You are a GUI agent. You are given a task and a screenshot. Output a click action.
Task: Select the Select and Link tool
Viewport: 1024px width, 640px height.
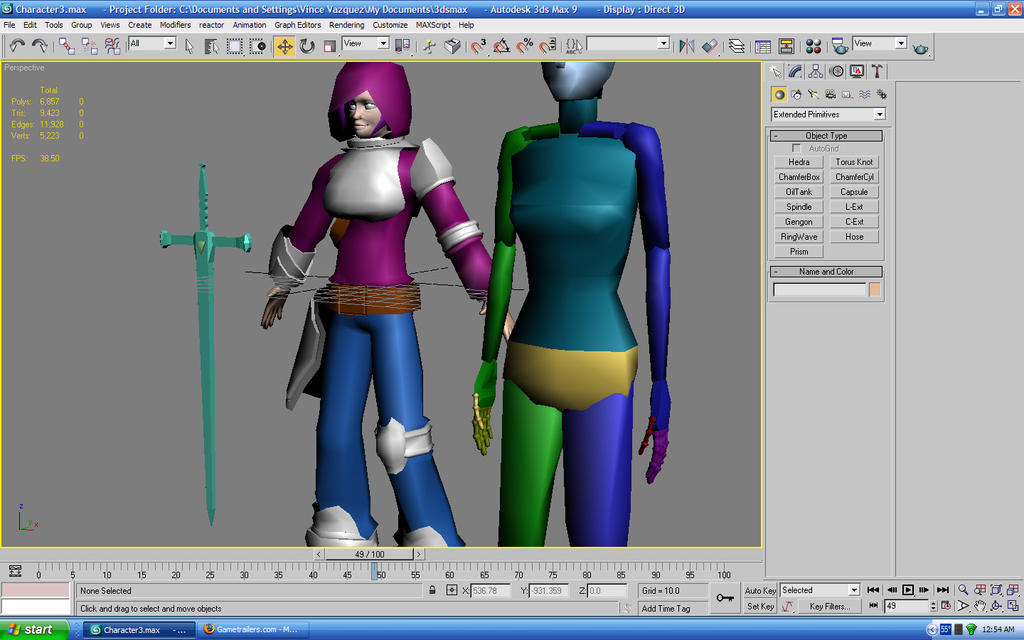click(x=66, y=46)
